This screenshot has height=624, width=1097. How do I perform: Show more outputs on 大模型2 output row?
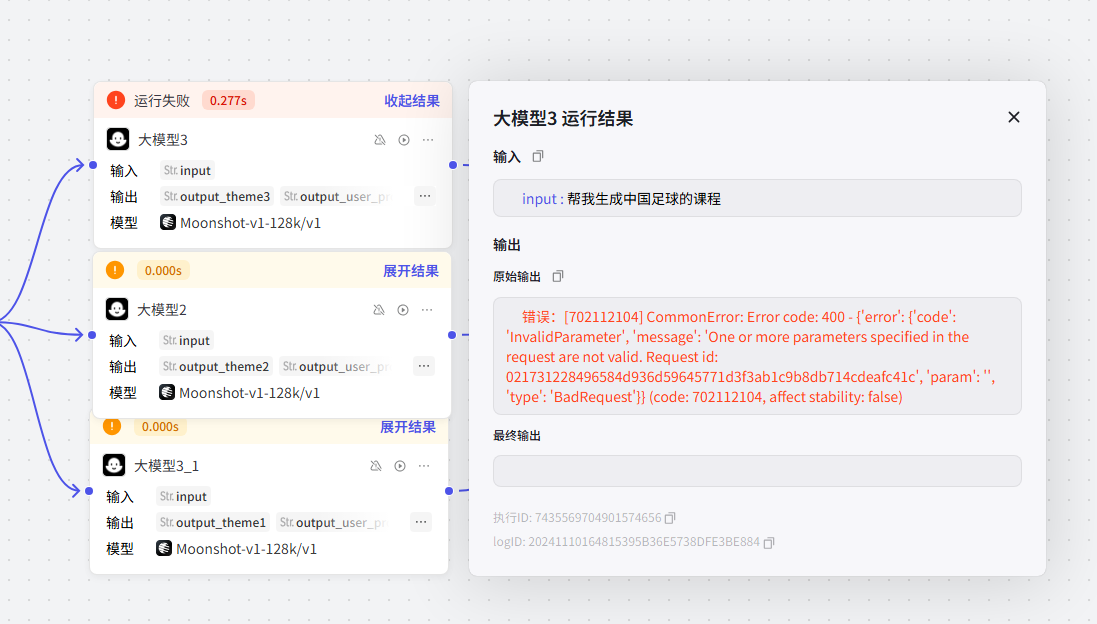[x=424, y=366]
